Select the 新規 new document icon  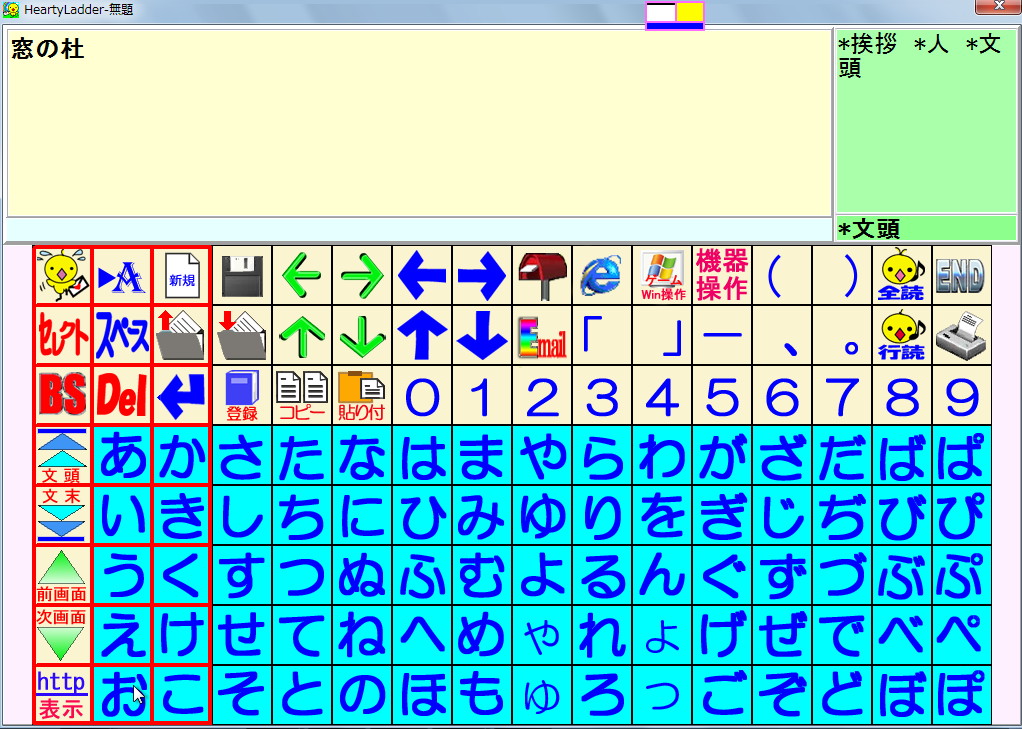pyautogui.click(x=181, y=275)
